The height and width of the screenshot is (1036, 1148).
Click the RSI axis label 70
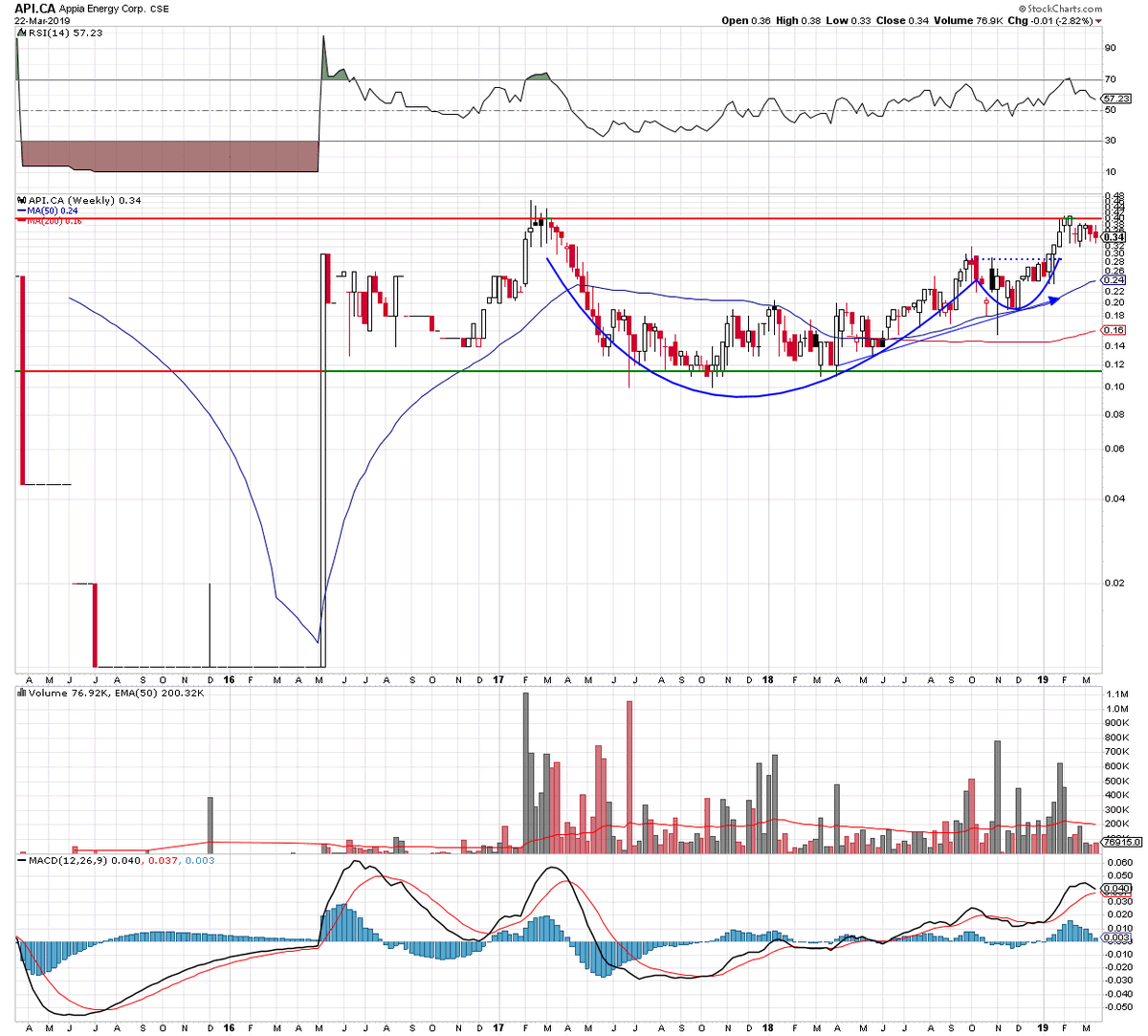click(1111, 78)
